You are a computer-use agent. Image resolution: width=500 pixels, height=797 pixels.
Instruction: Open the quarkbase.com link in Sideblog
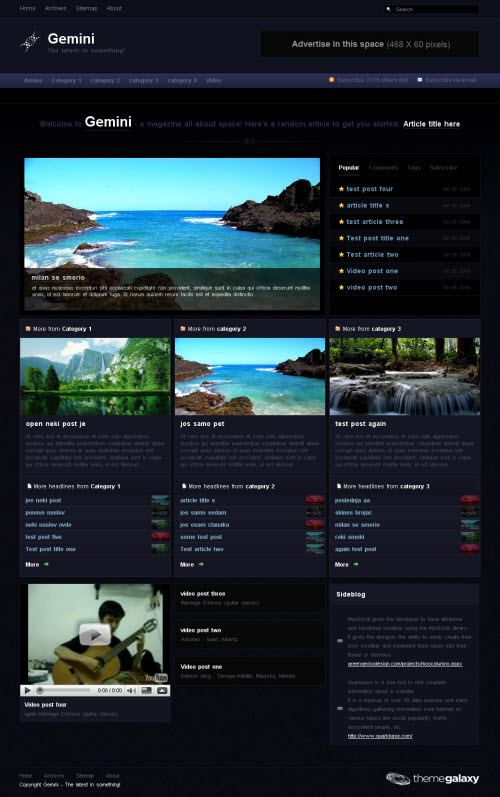point(380,736)
